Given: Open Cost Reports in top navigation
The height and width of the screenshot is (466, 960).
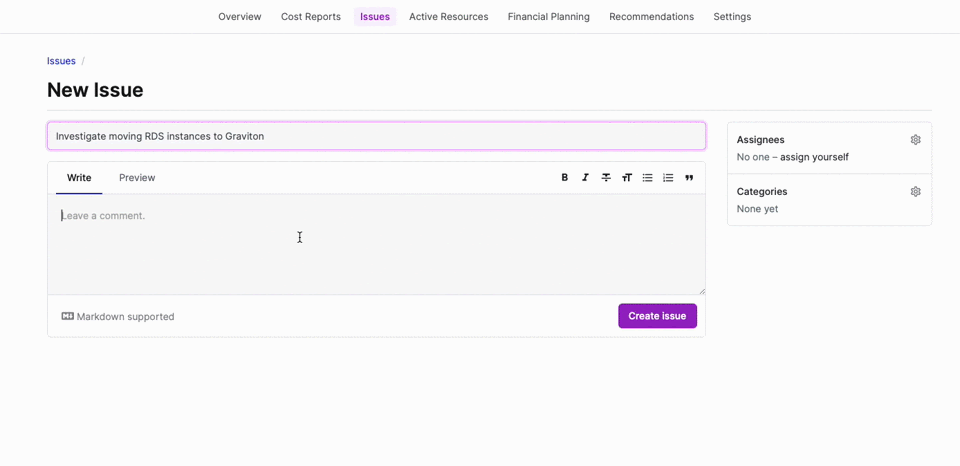Looking at the screenshot, I should pyautogui.click(x=310, y=17).
